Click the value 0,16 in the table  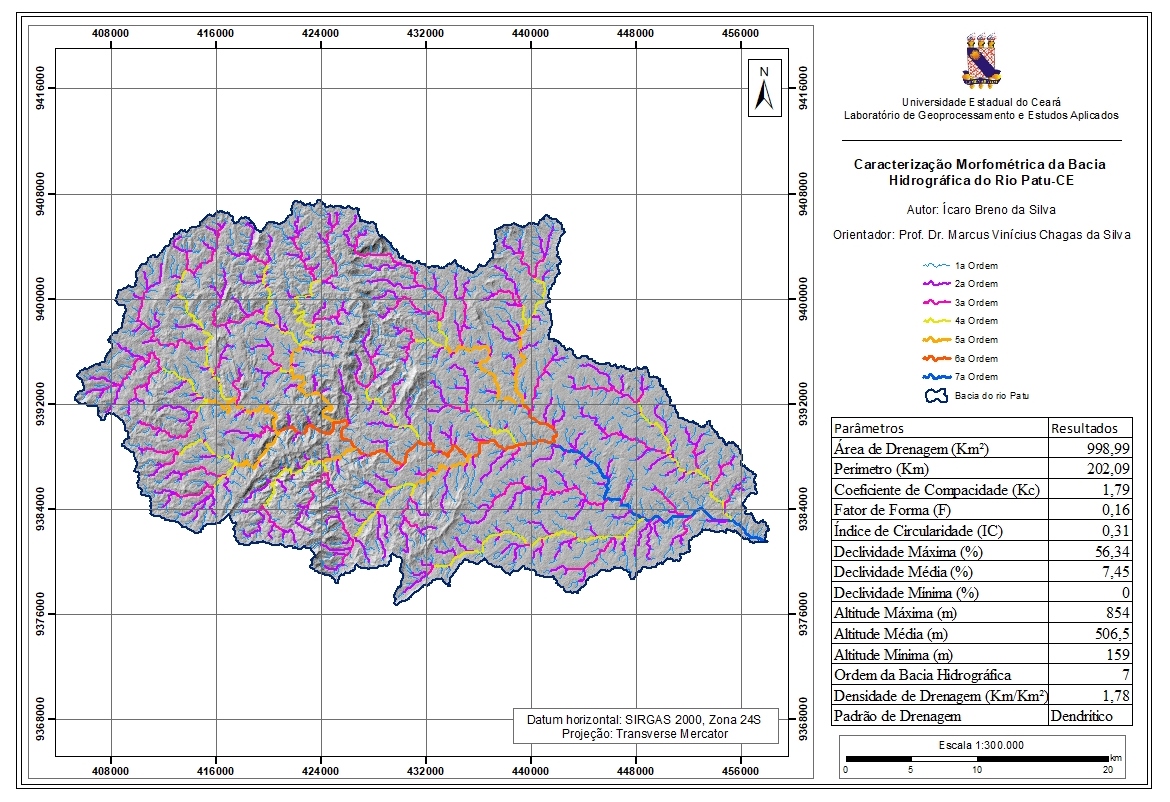click(1116, 510)
